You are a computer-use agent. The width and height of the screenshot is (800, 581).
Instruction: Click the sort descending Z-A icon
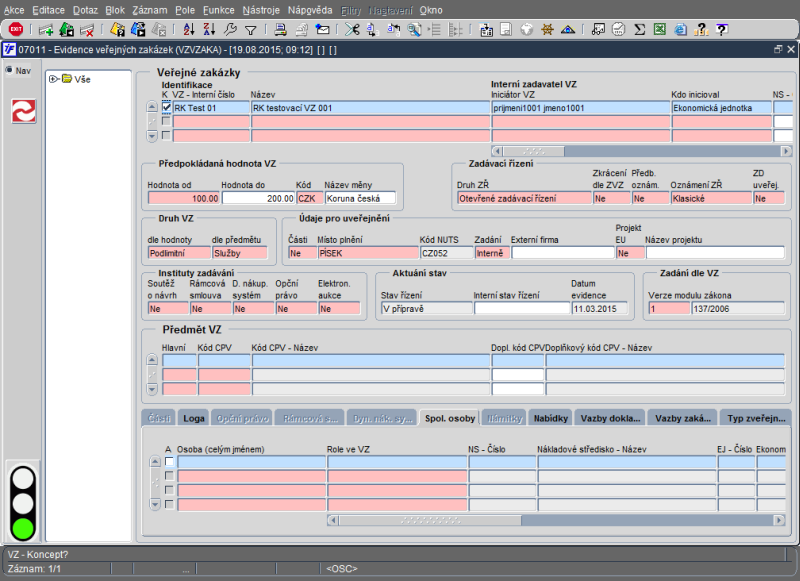211,29
